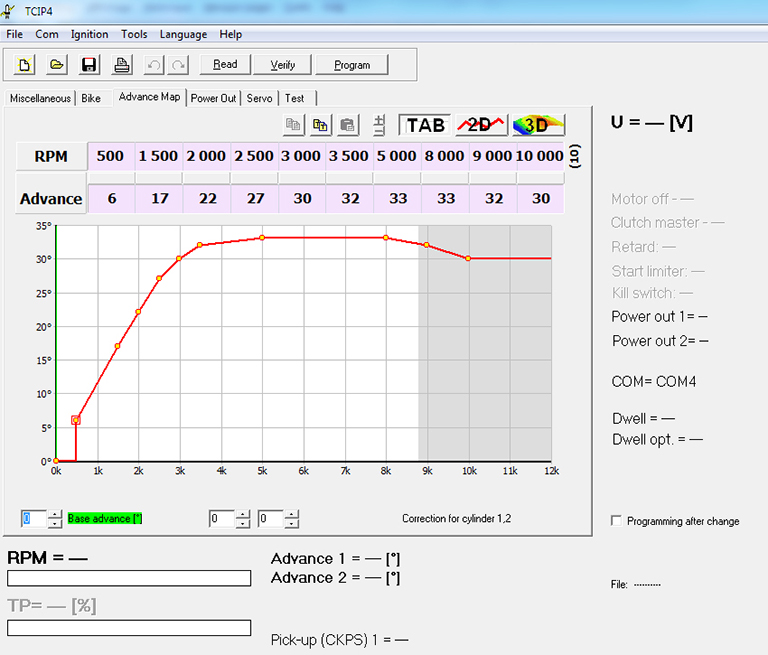The width and height of the screenshot is (768, 655).
Task: Increase second cylinder correction value
Action: [x=291, y=514]
